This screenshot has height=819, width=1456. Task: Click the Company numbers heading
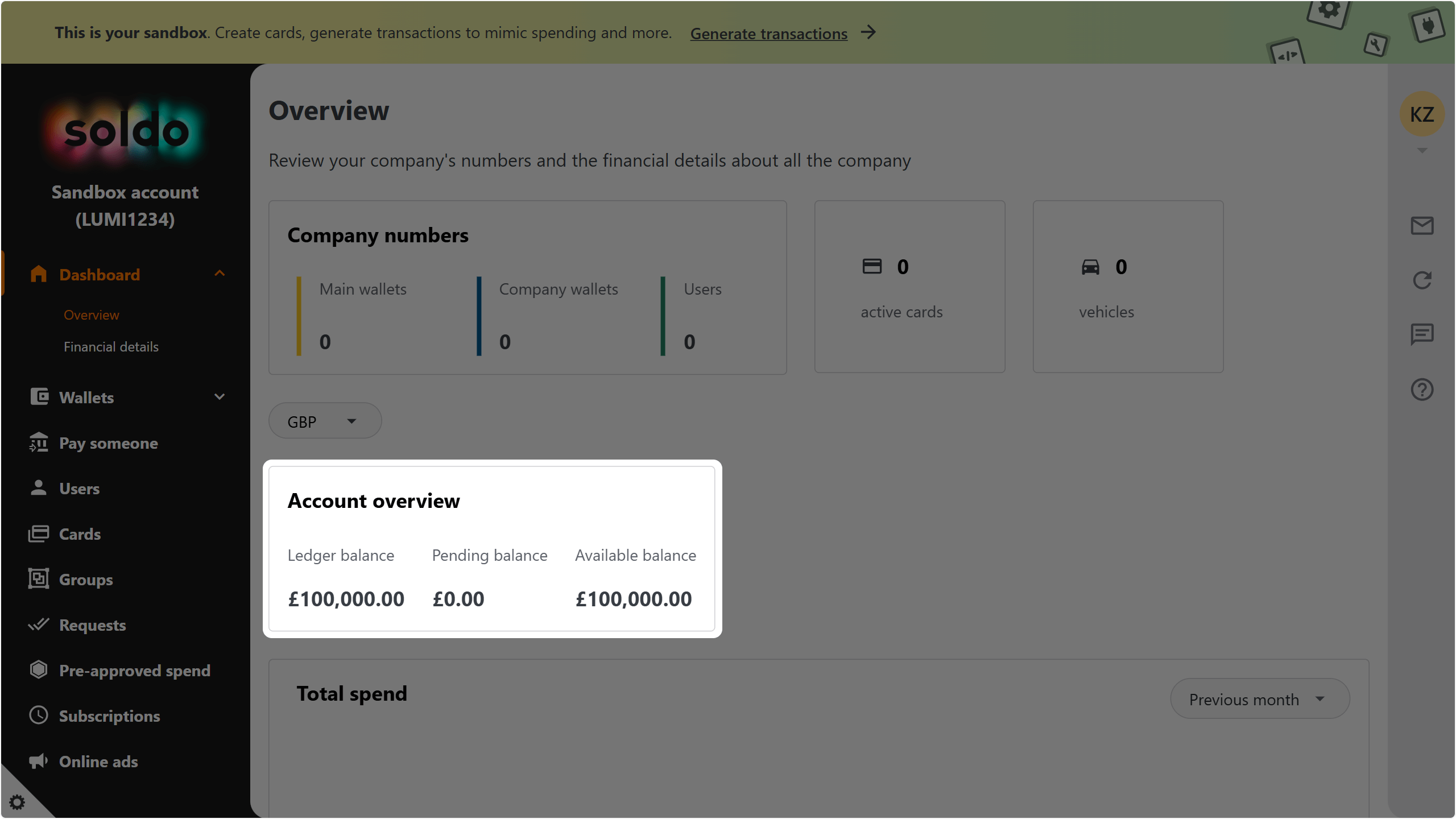(378, 235)
